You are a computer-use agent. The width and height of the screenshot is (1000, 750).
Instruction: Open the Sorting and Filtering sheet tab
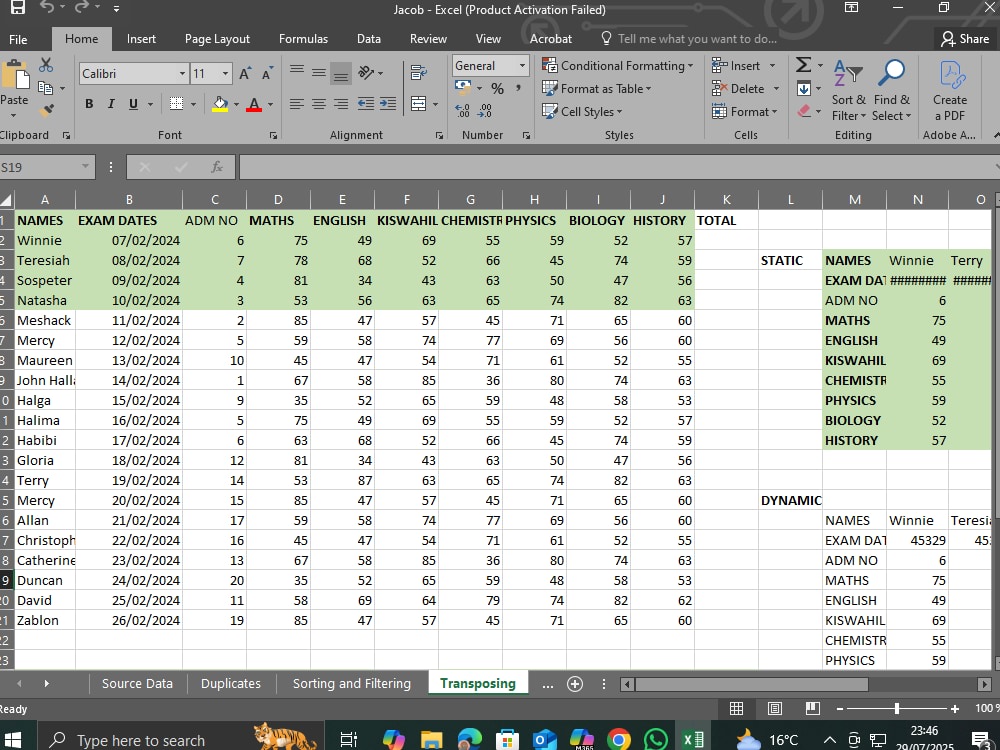(x=351, y=683)
